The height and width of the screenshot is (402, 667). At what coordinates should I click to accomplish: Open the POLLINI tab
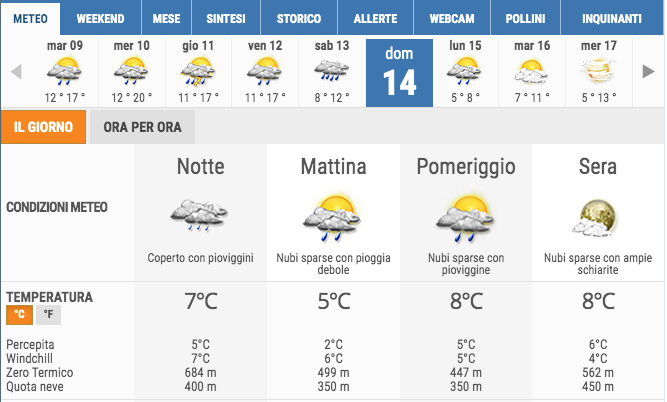pos(525,19)
